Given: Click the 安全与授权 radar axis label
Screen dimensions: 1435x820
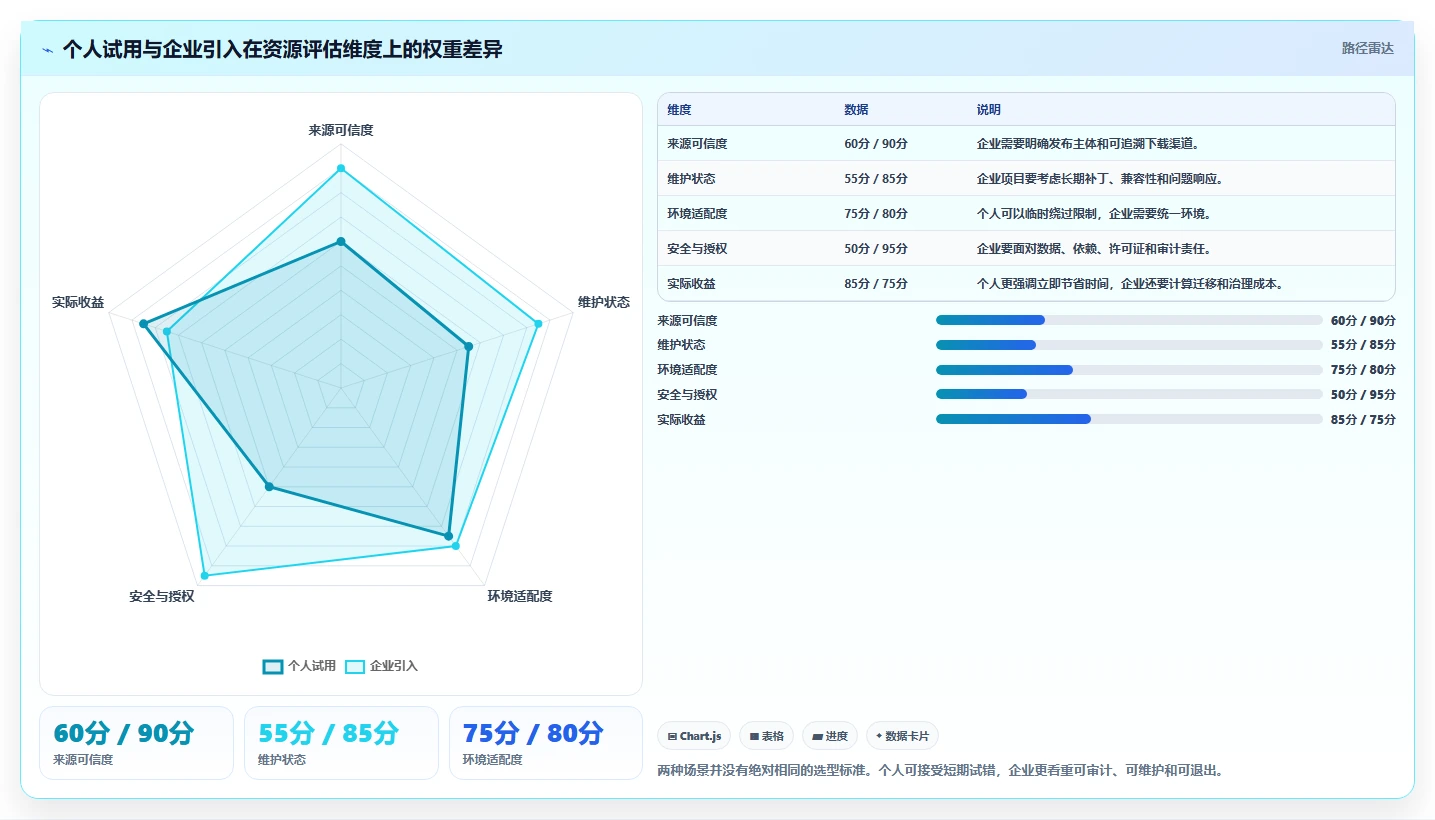Looking at the screenshot, I should (162, 596).
